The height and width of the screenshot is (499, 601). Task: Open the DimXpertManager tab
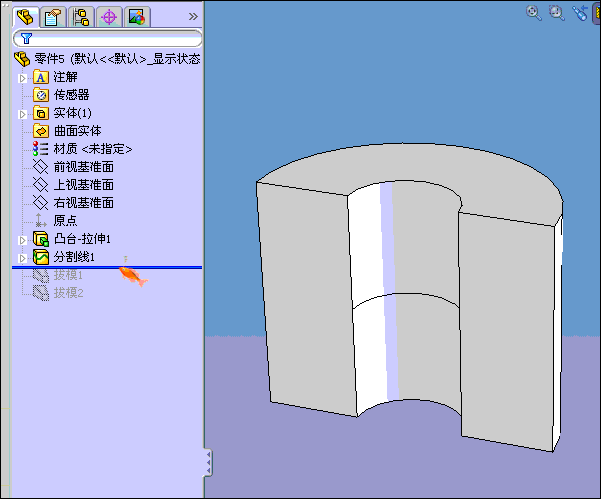tap(109, 17)
